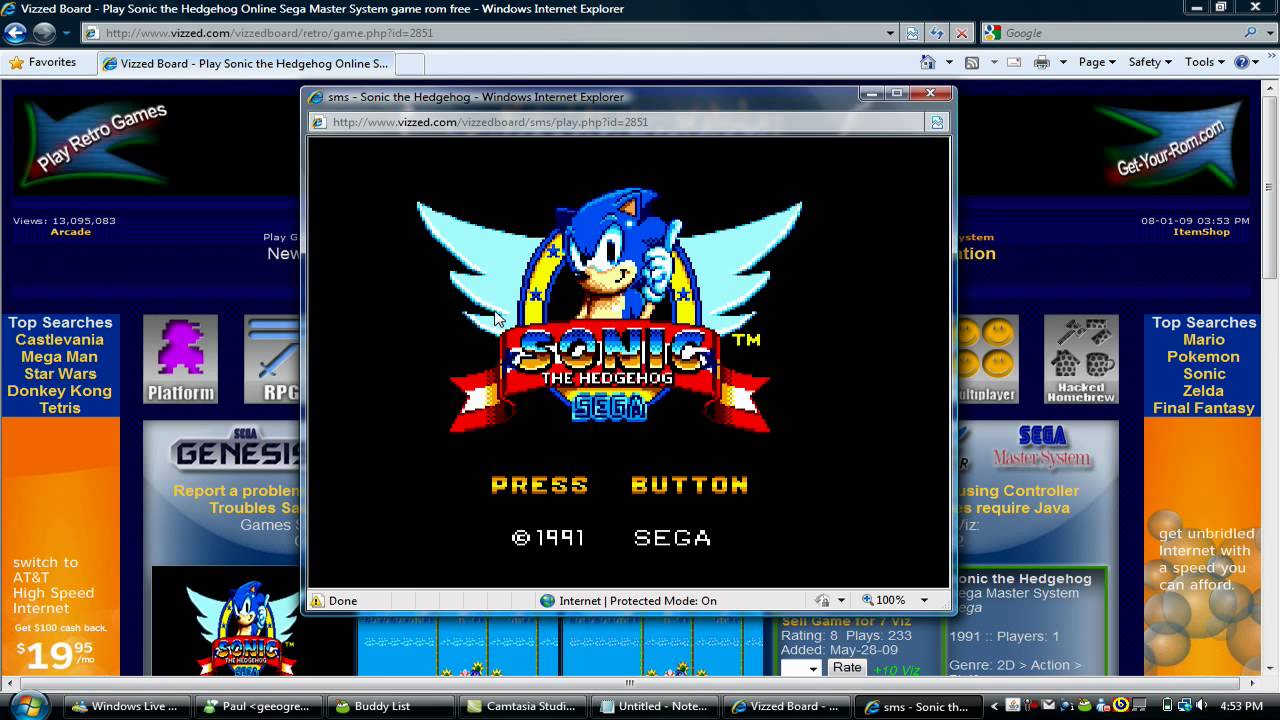The width and height of the screenshot is (1280, 720).
Task: Click the volume speaker tray icon
Action: (1202, 706)
